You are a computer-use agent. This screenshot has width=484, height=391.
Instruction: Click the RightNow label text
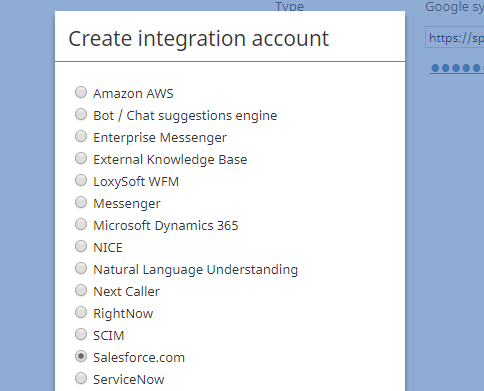click(123, 314)
